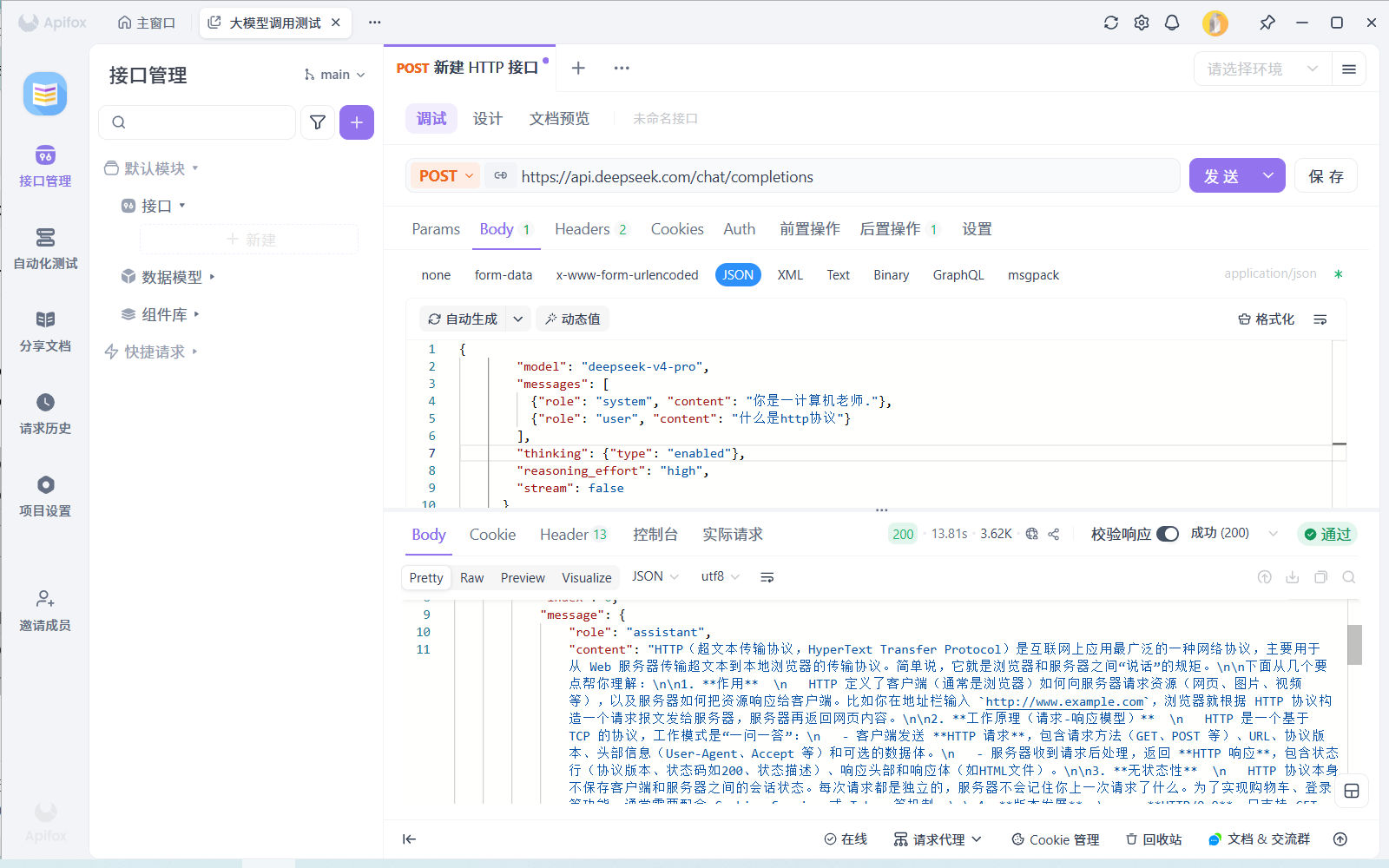Screen dimensions: 1389x868
Task: Open 请求历史 in the sidebar
Action: 45,413
